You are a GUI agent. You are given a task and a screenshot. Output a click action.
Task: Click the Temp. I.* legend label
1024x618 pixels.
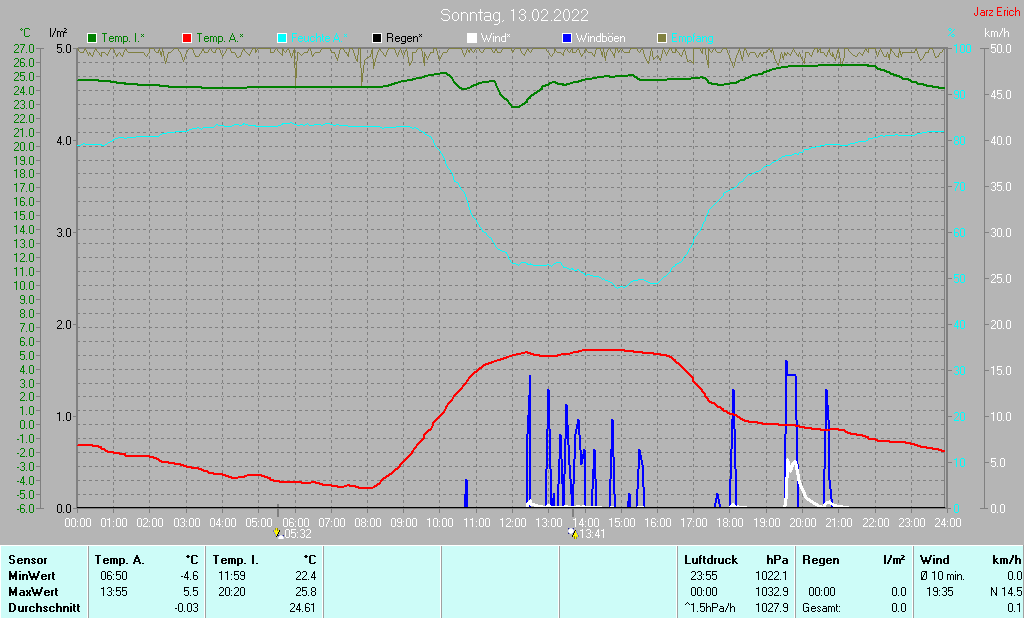point(123,38)
